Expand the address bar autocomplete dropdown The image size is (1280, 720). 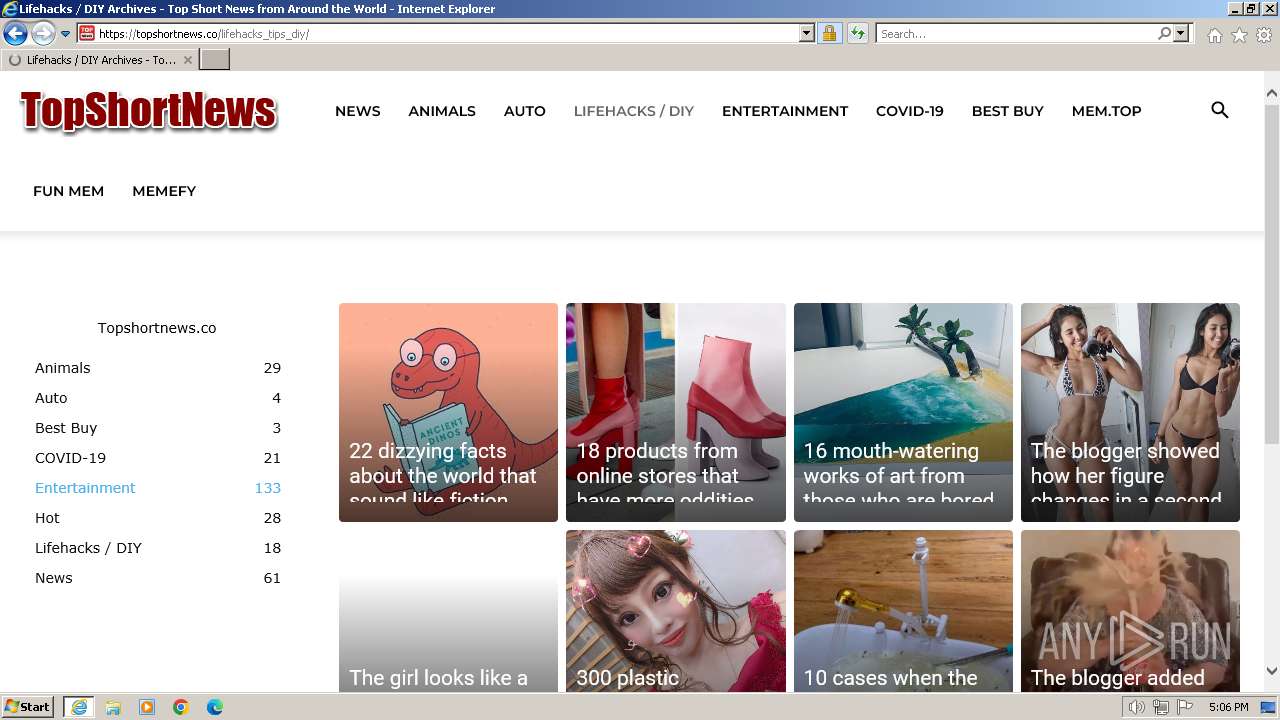[x=807, y=33]
